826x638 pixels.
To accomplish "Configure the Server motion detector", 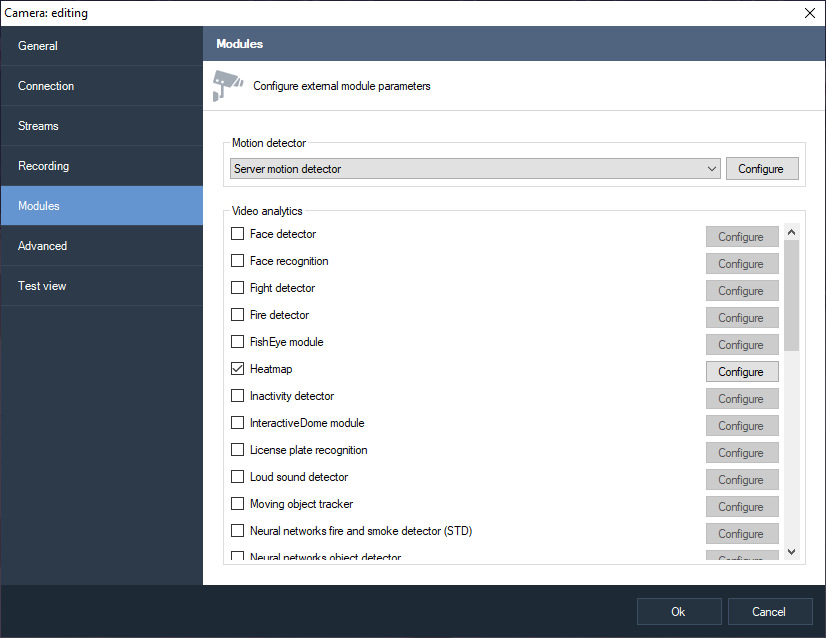I will point(761,169).
